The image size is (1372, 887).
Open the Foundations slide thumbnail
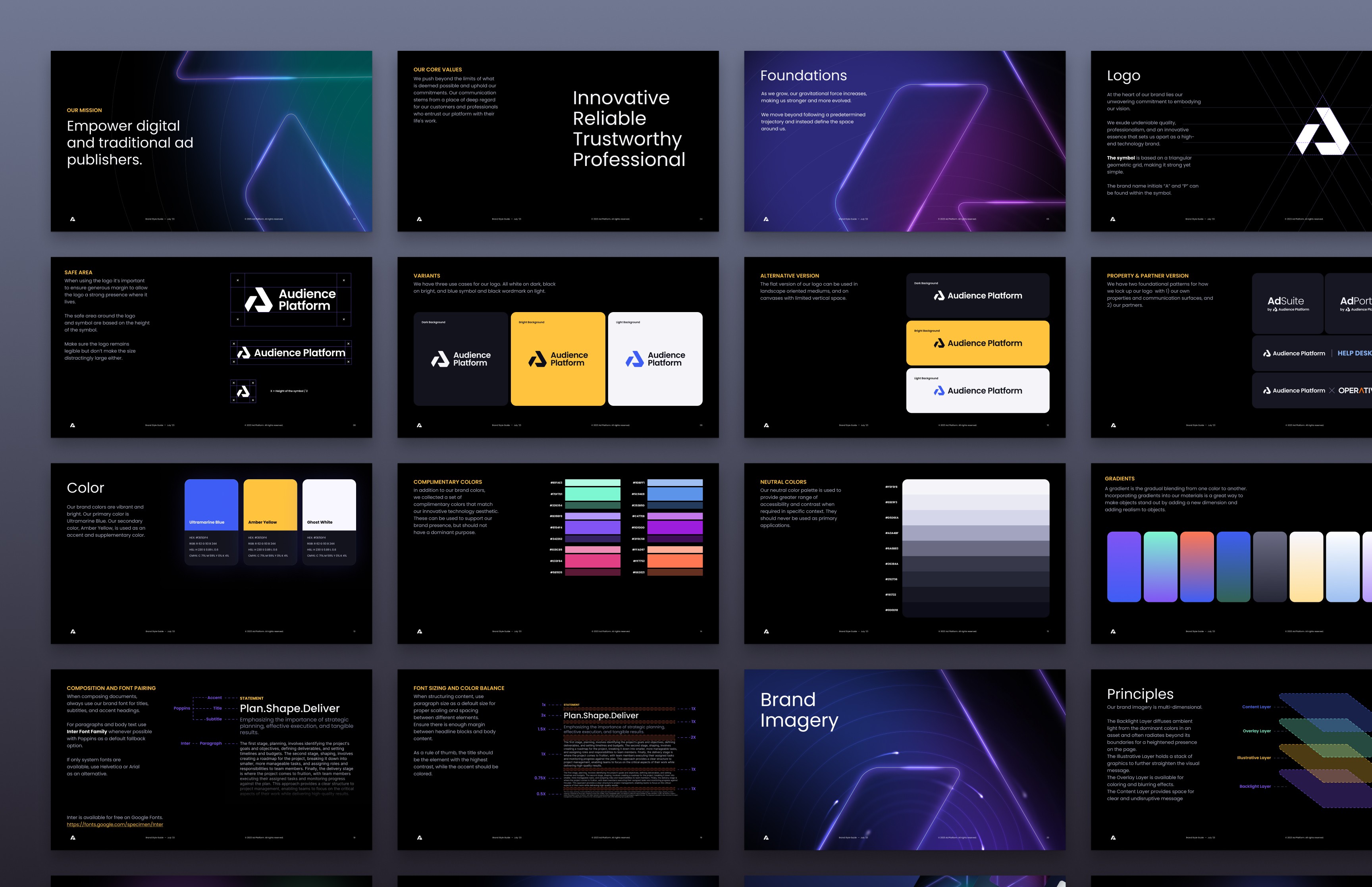pyautogui.click(x=904, y=141)
